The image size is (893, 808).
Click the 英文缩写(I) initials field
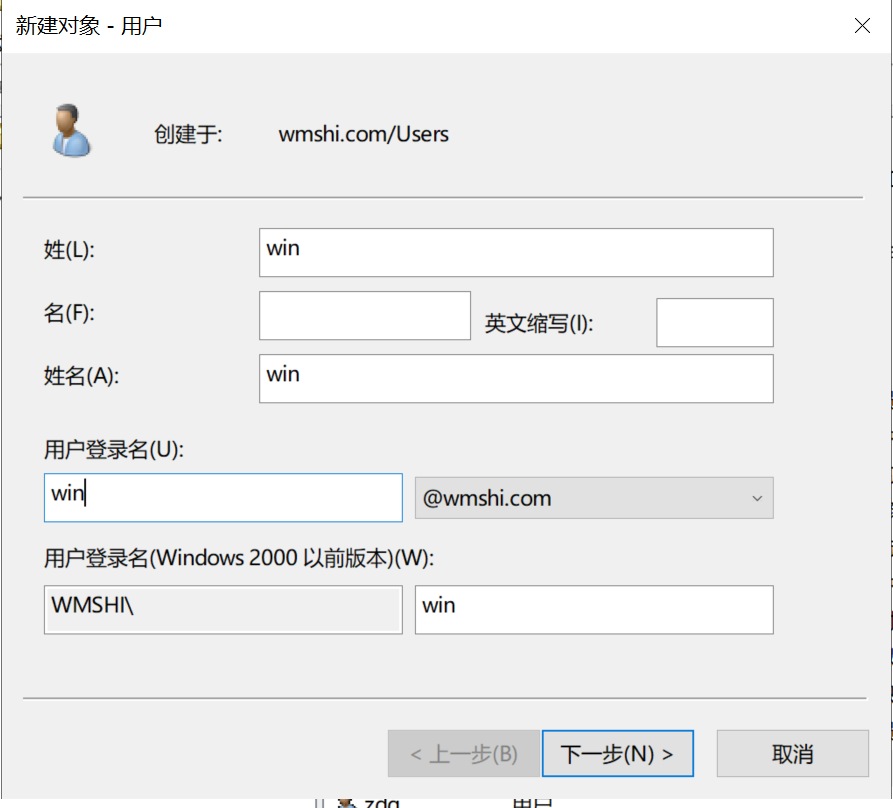(714, 323)
